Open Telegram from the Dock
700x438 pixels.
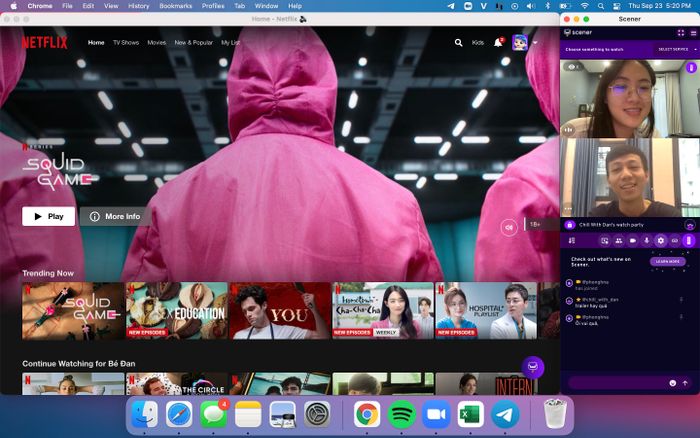pyautogui.click(x=505, y=415)
